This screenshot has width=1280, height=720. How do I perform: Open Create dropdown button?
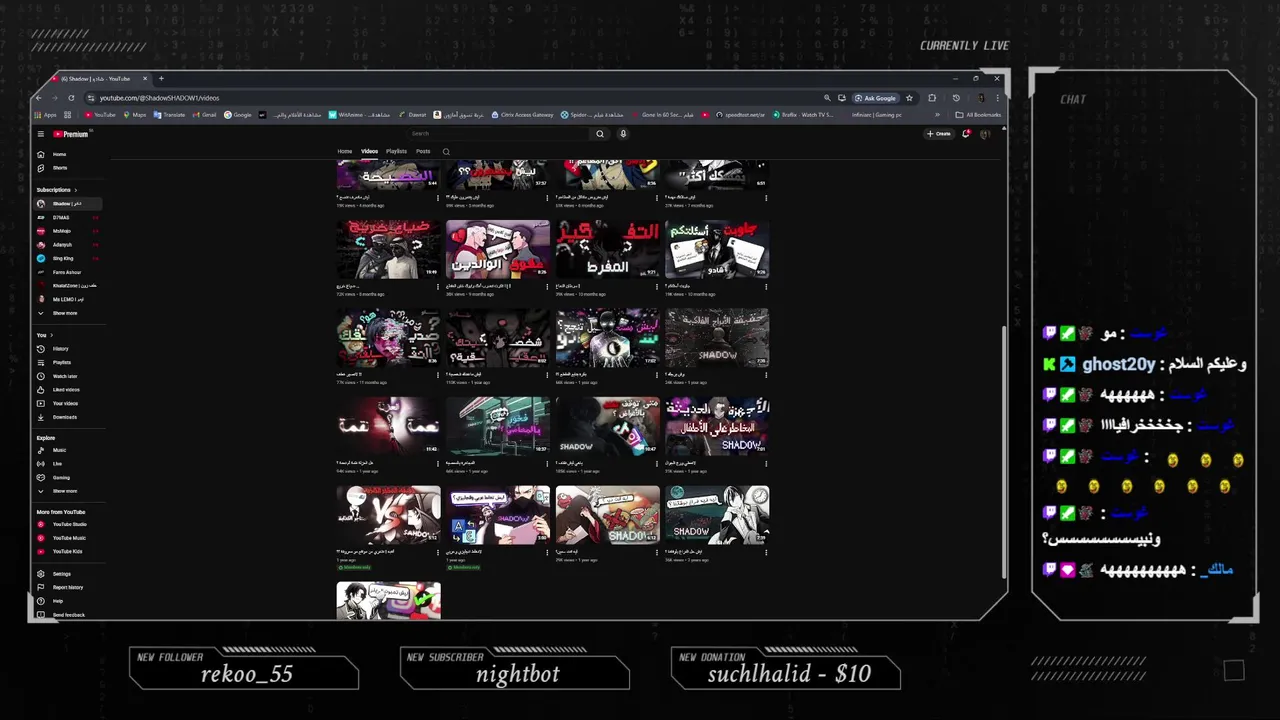(938, 134)
